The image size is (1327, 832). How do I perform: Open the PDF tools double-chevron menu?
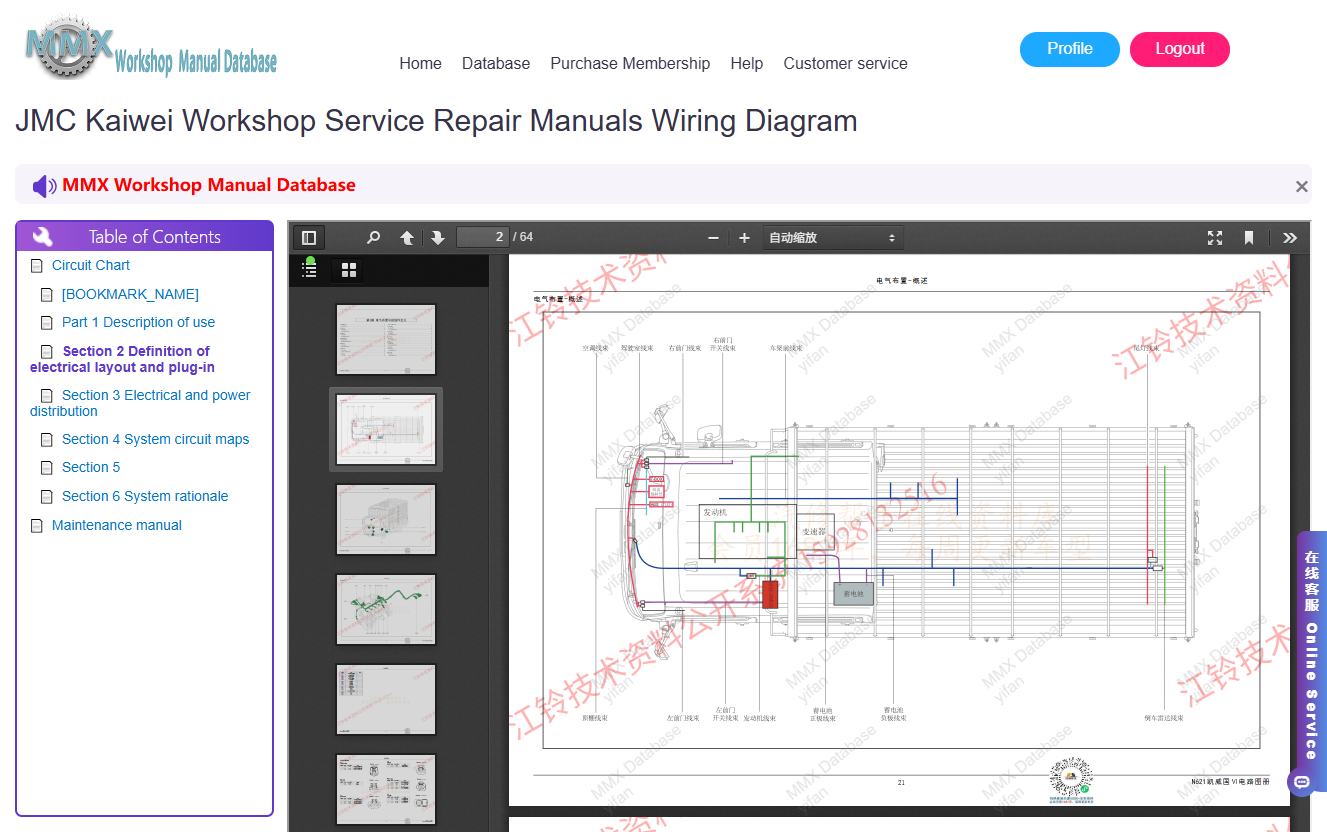(x=1290, y=238)
